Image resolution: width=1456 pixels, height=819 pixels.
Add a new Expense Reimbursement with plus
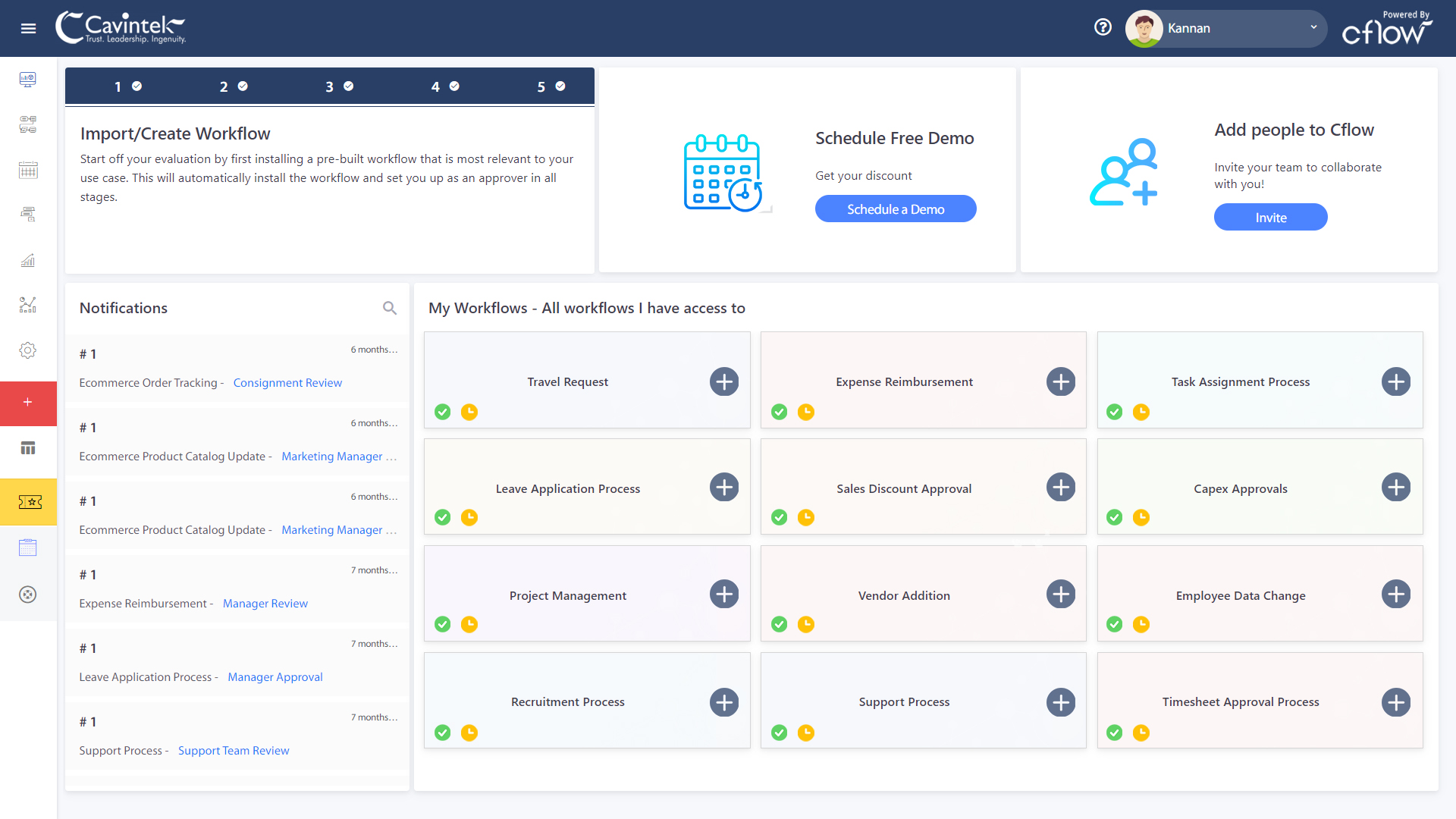coord(1061,381)
